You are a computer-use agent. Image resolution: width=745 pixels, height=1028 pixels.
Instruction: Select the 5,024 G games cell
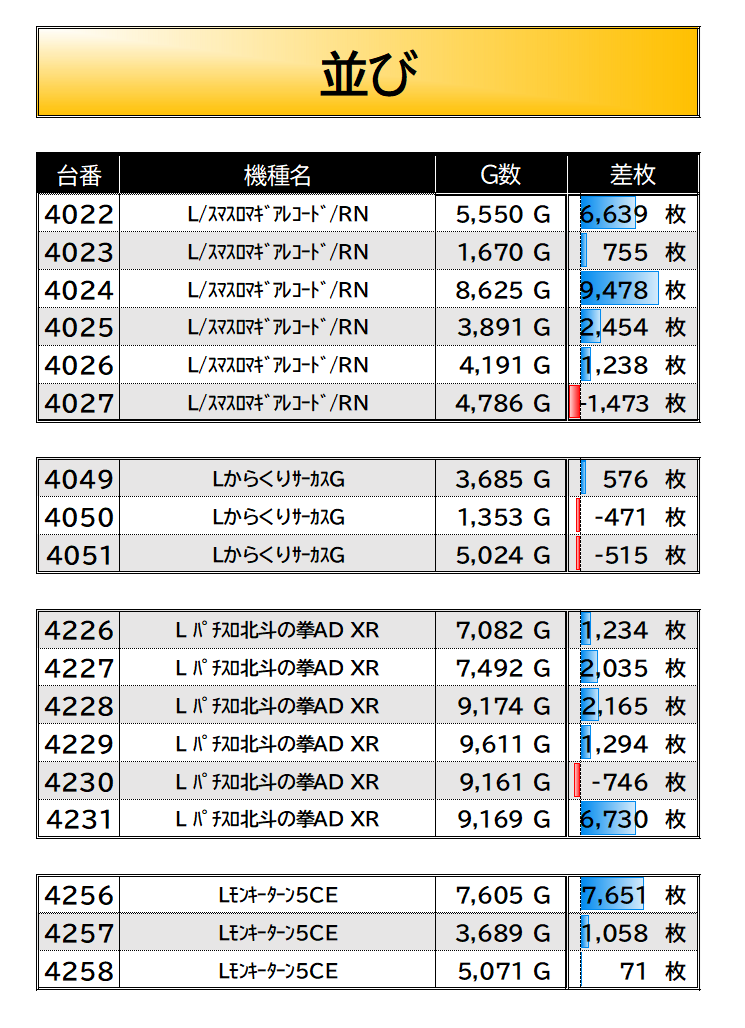501,555
